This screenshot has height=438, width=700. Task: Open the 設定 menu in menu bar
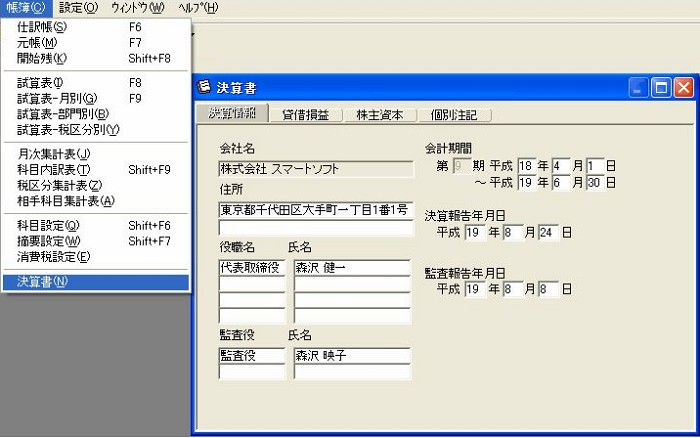coord(78,8)
